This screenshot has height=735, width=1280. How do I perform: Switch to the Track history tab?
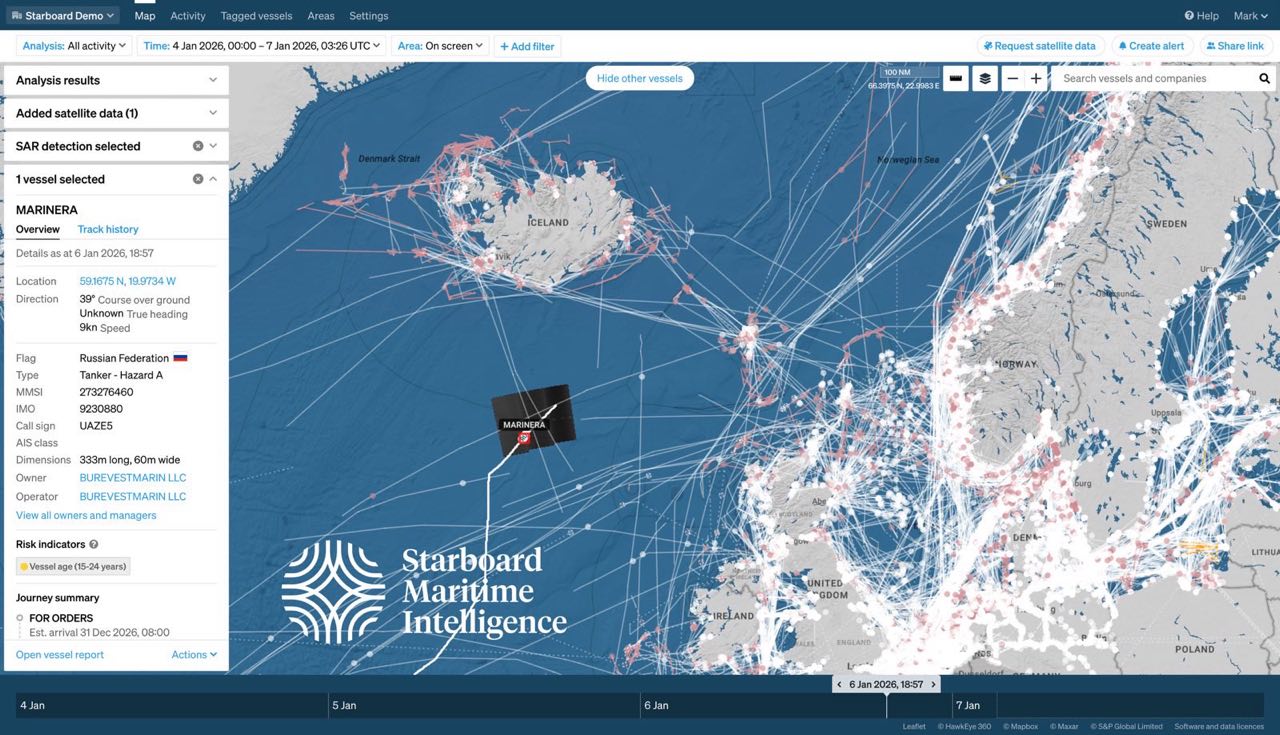click(108, 229)
